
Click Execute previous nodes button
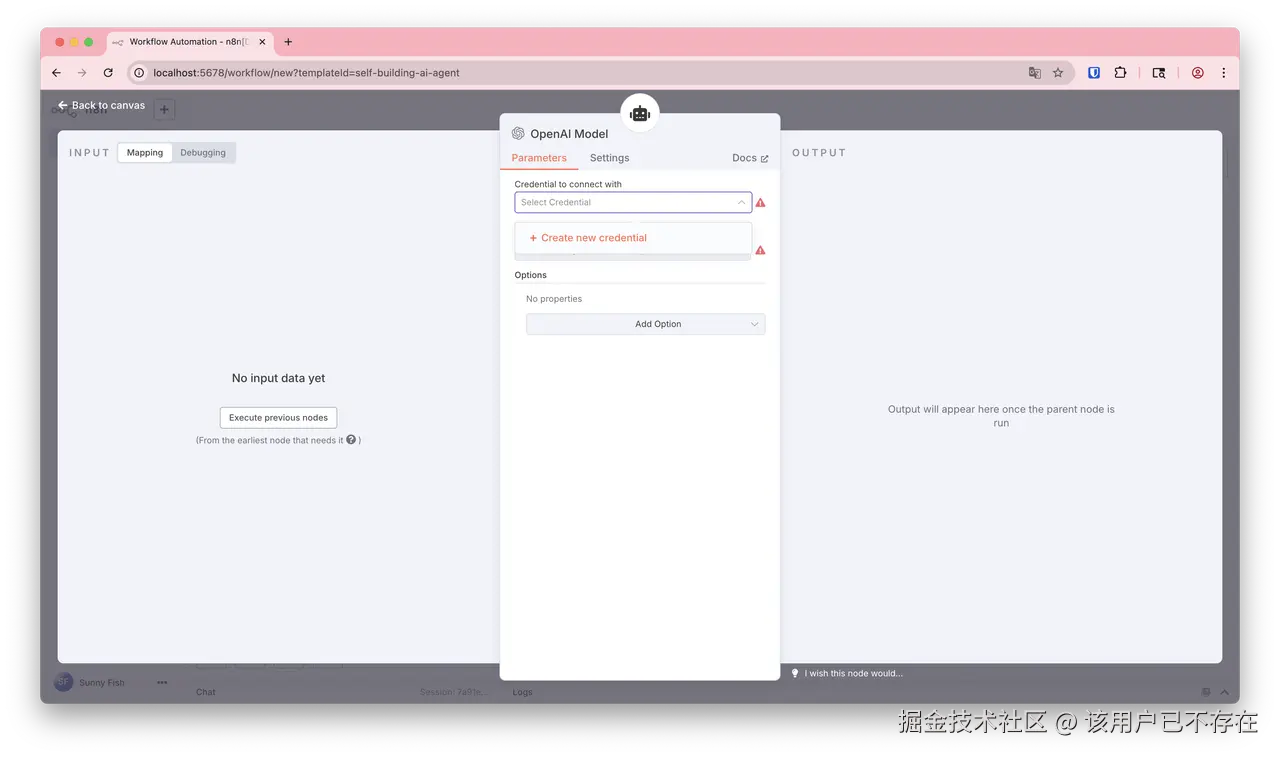(278, 418)
